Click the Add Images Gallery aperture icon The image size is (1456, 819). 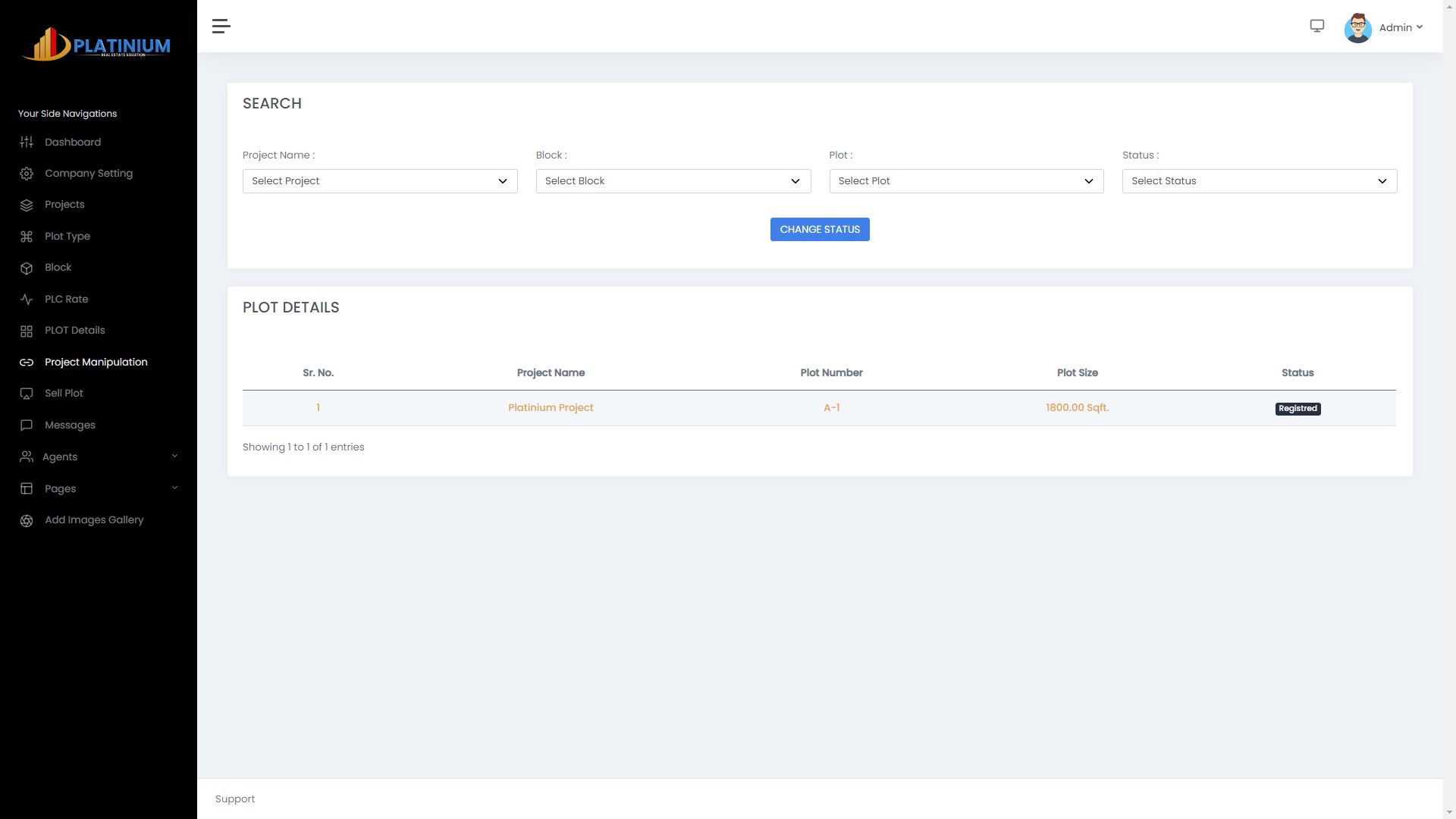[27, 520]
